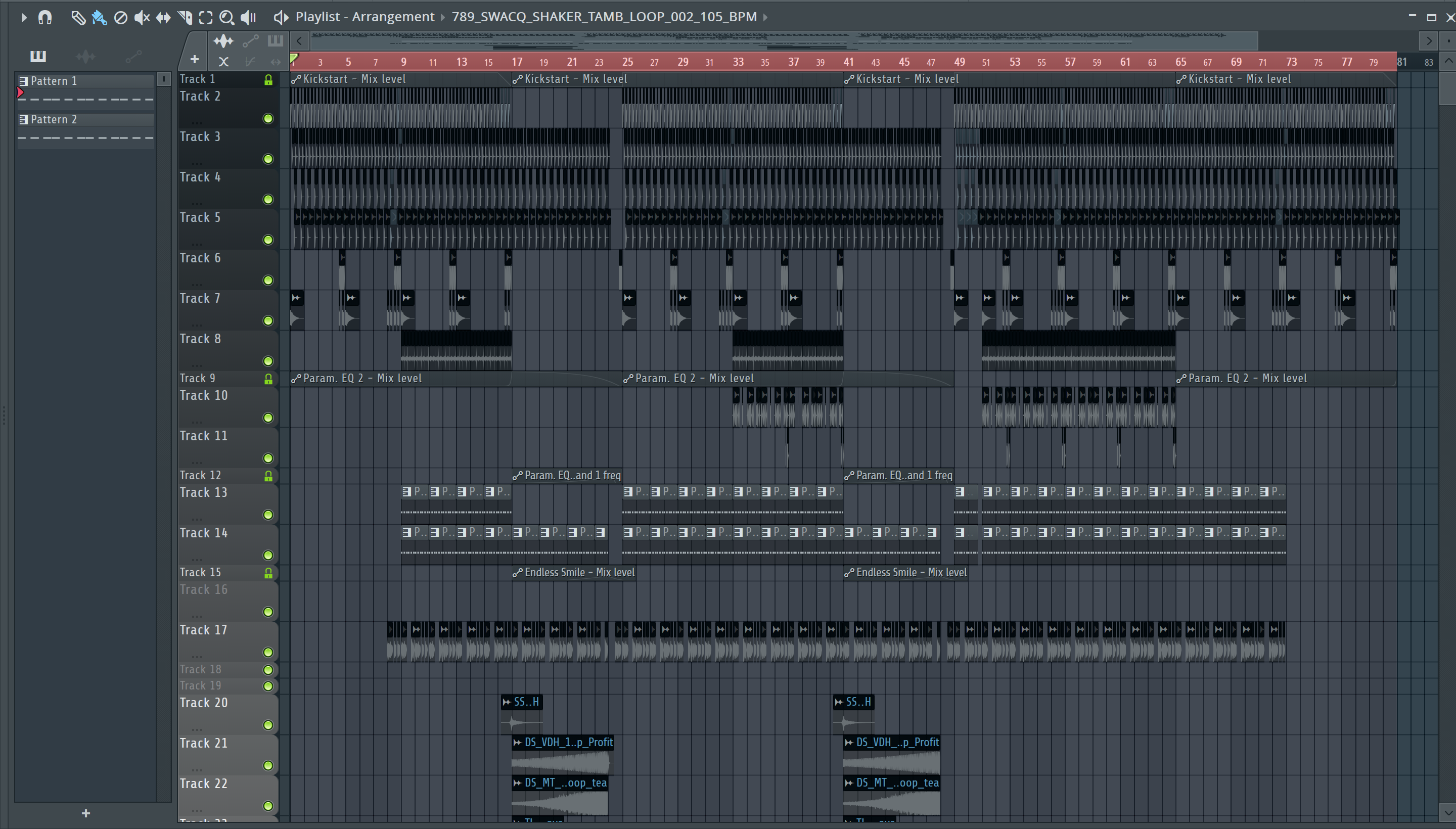This screenshot has width=1456, height=829.
Task: Select first Endless Smile - Mix level clip
Action: 573,572
